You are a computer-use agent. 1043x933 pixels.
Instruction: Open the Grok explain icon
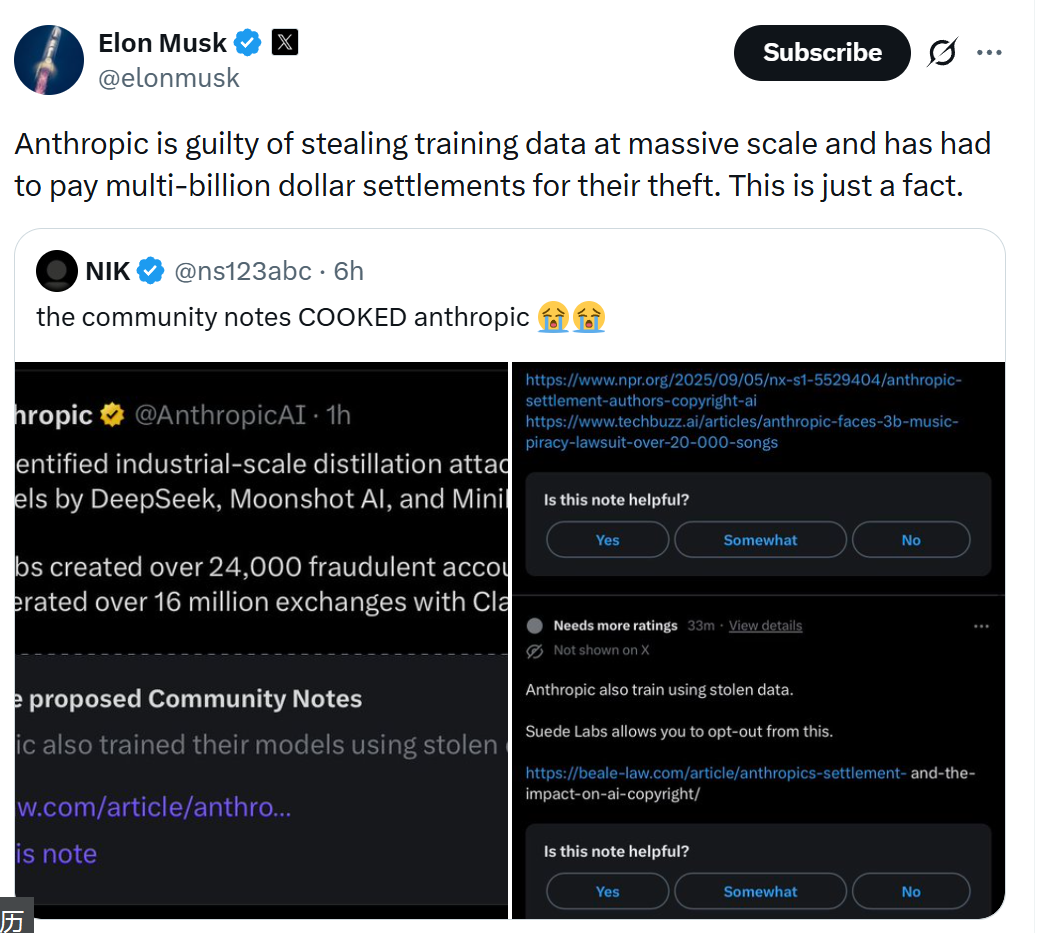click(x=942, y=53)
